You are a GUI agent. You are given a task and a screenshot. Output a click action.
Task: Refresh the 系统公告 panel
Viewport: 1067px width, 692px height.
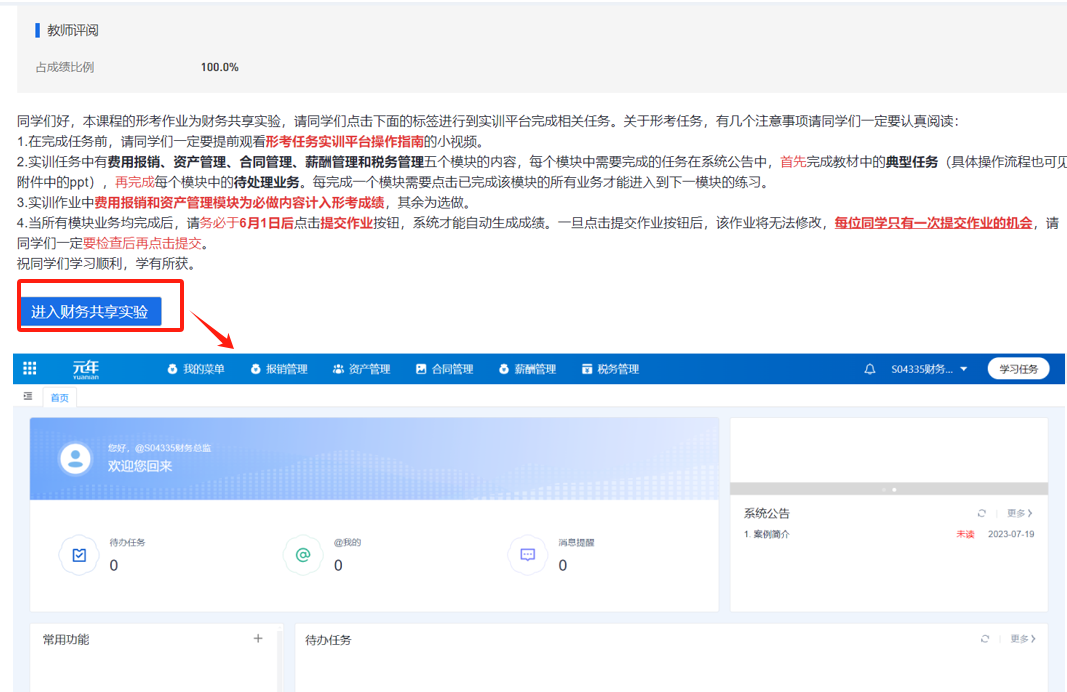981,513
